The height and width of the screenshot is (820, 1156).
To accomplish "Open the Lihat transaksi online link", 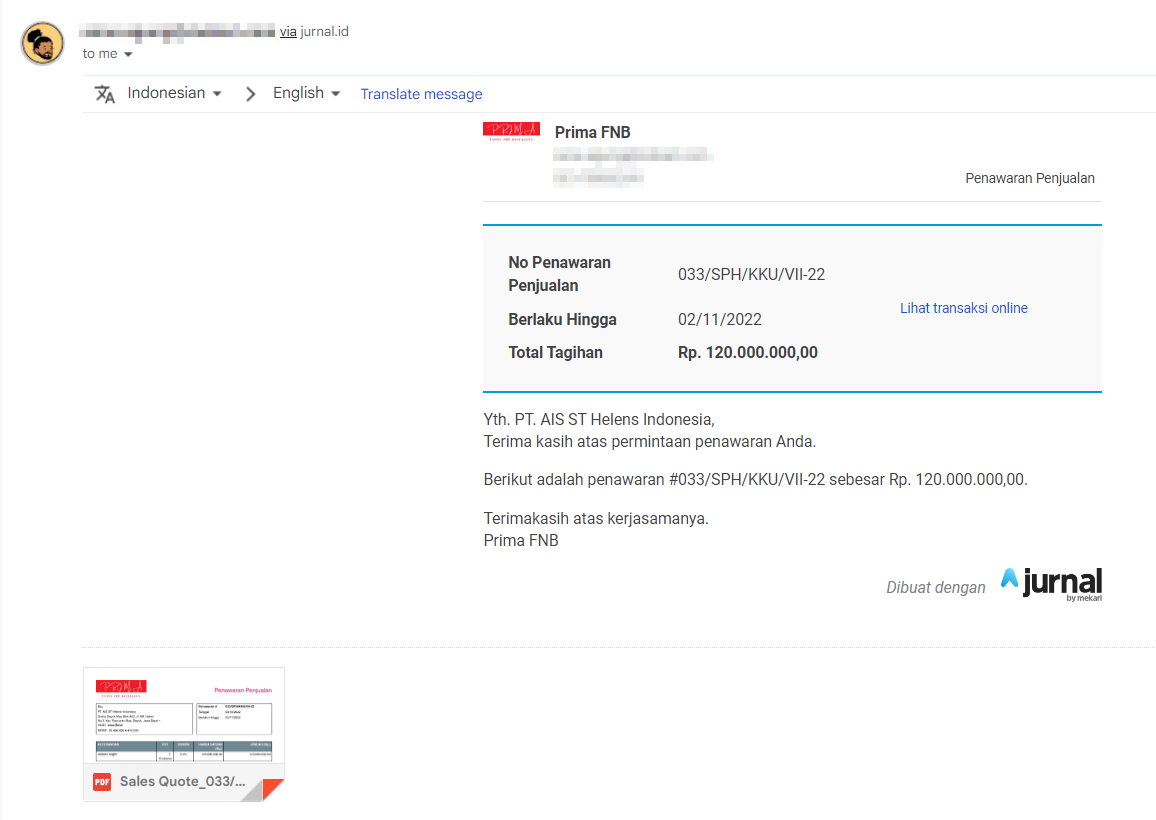I will pos(964,308).
